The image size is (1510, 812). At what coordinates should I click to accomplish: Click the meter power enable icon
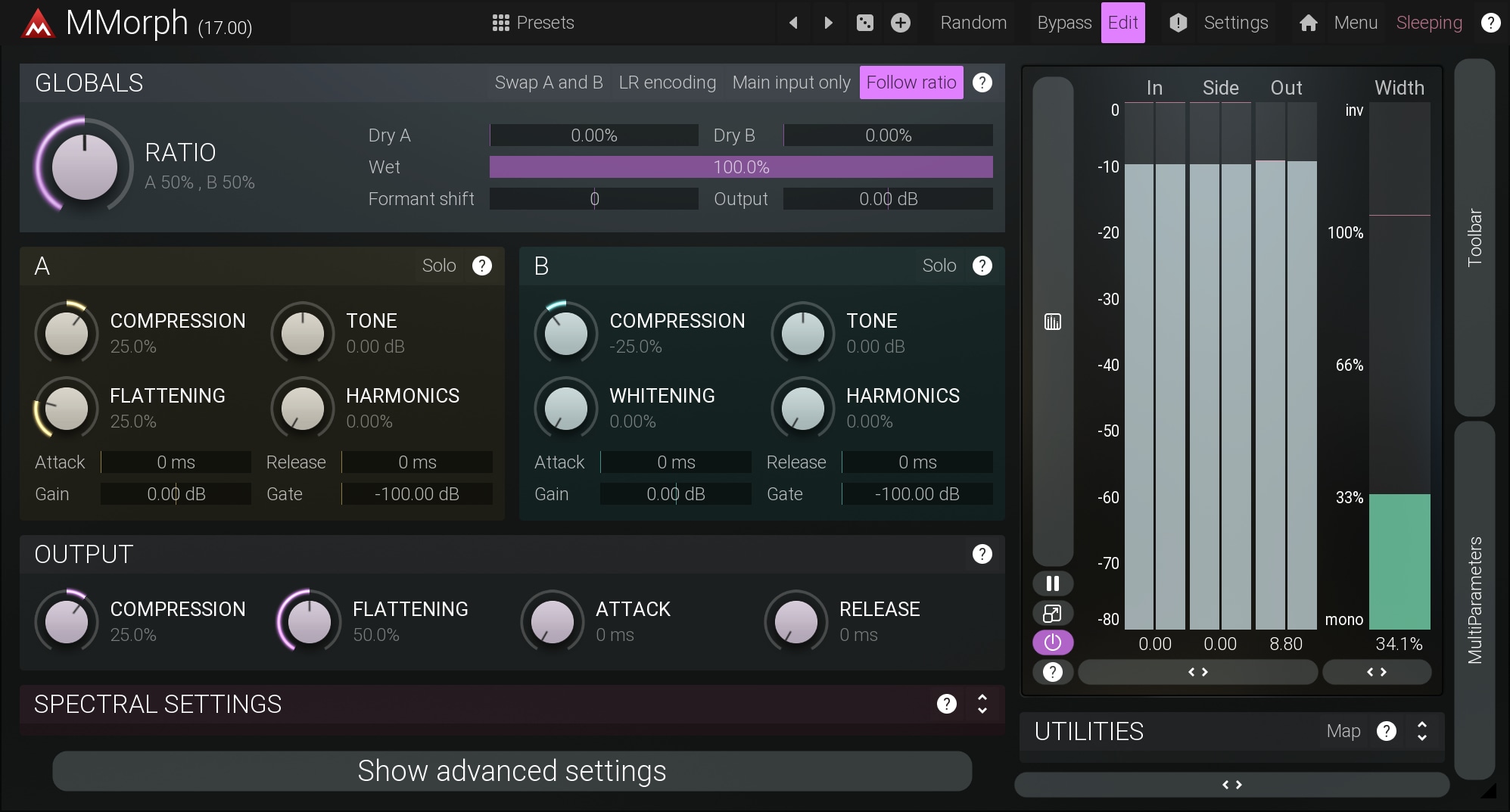(1052, 642)
